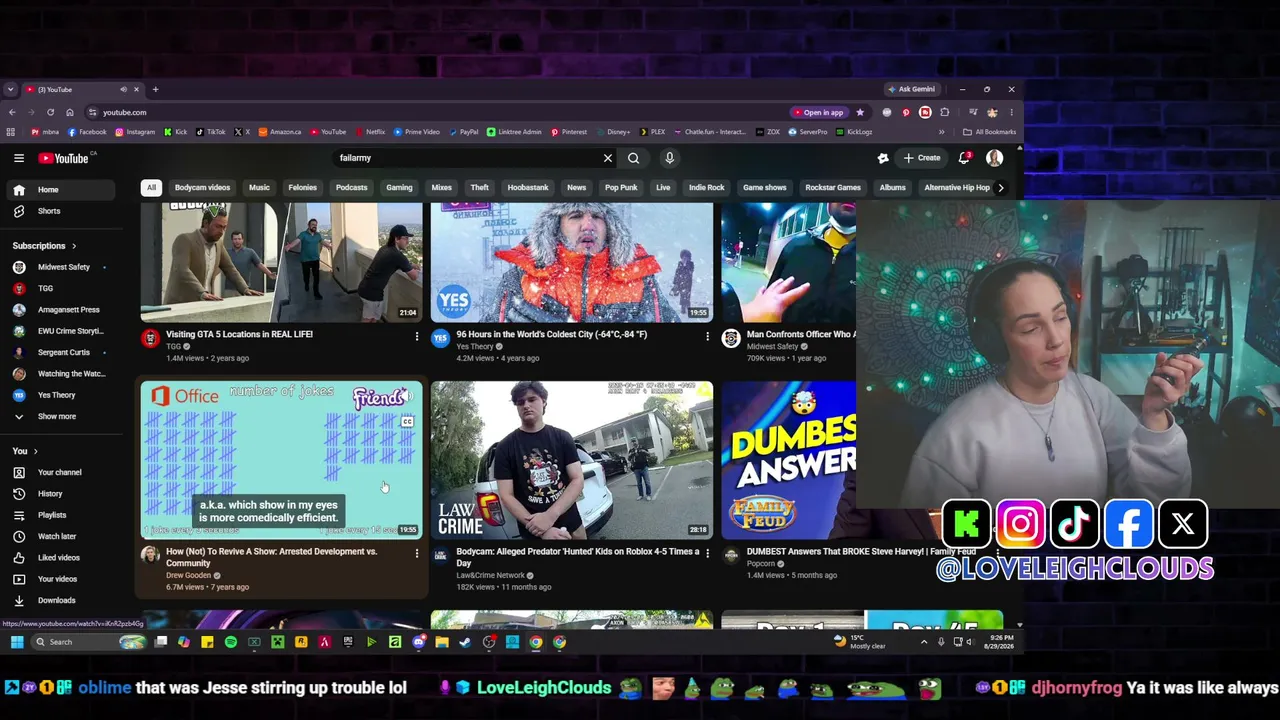Open the Chrome extensions puzzle icon
The width and height of the screenshot is (1280, 720).
pos(944,112)
